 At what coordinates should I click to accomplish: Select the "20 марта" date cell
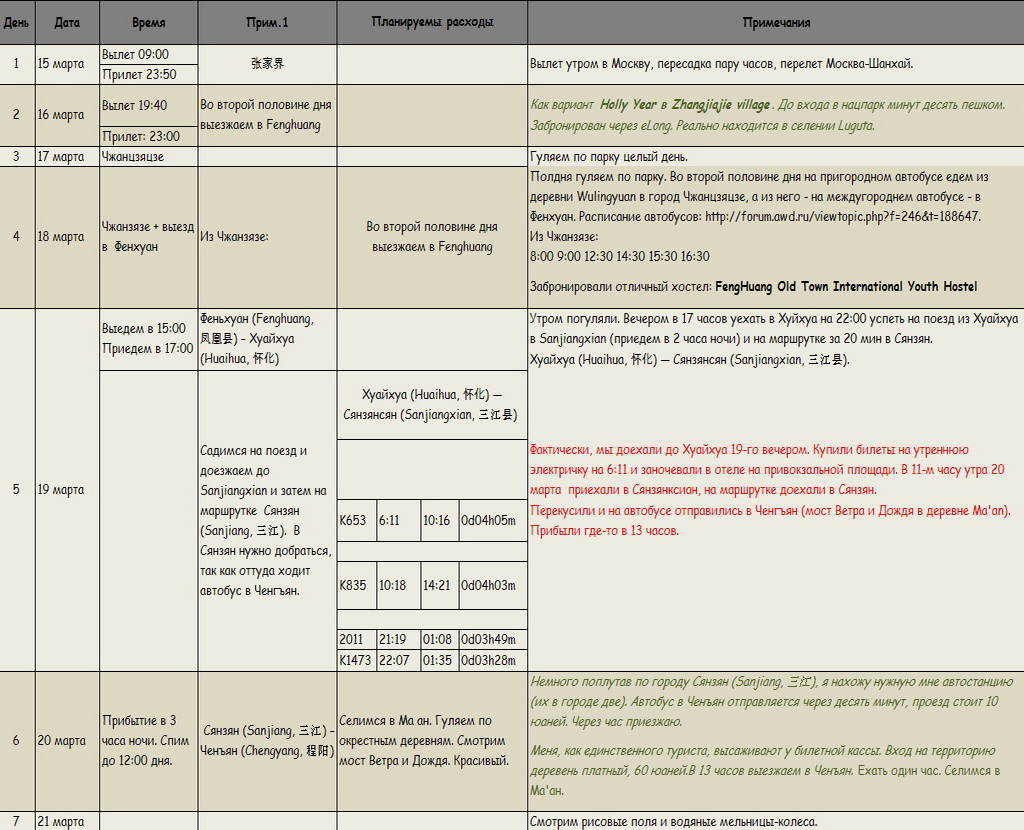coord(67,741)
